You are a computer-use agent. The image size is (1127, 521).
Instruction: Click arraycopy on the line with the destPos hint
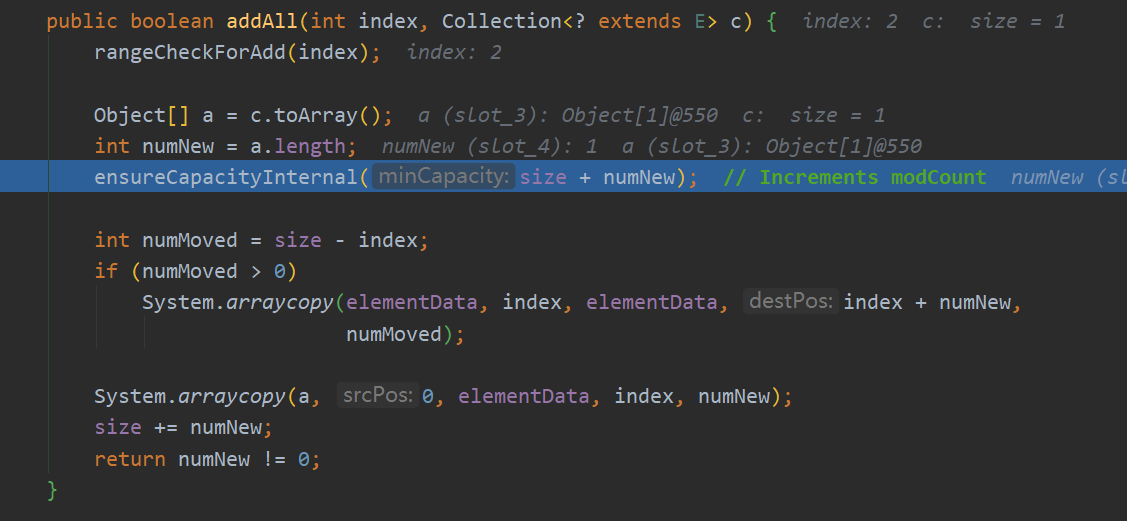click(x=280, y=303)
